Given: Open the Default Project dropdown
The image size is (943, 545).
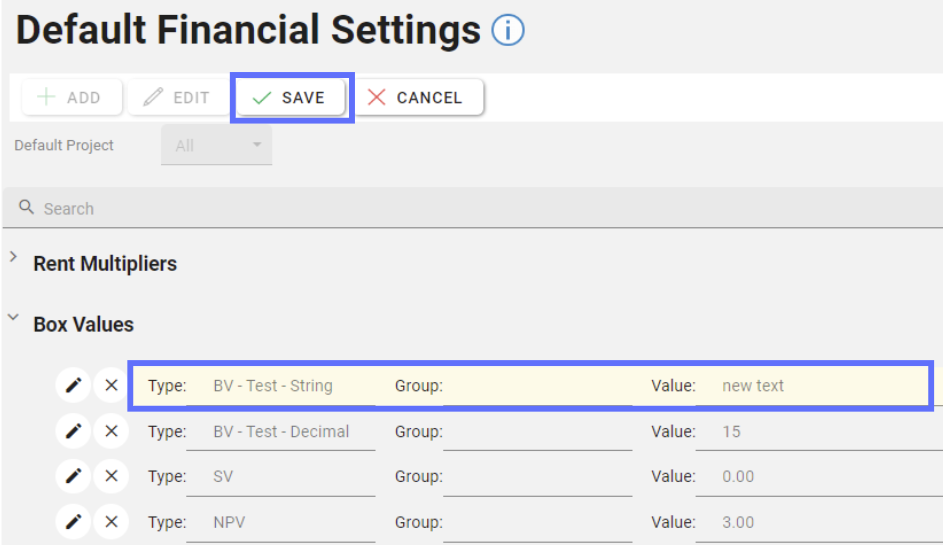Looking at the screenshot, I should tap(216, 146).
